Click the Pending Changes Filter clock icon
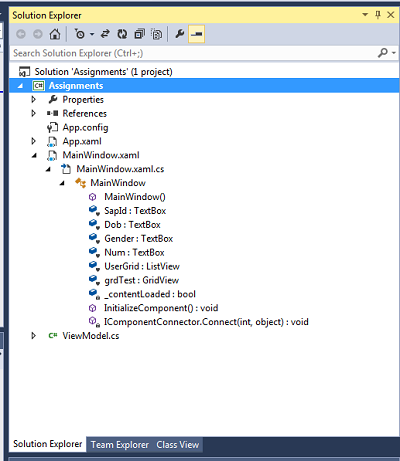 tap(80, 34)
